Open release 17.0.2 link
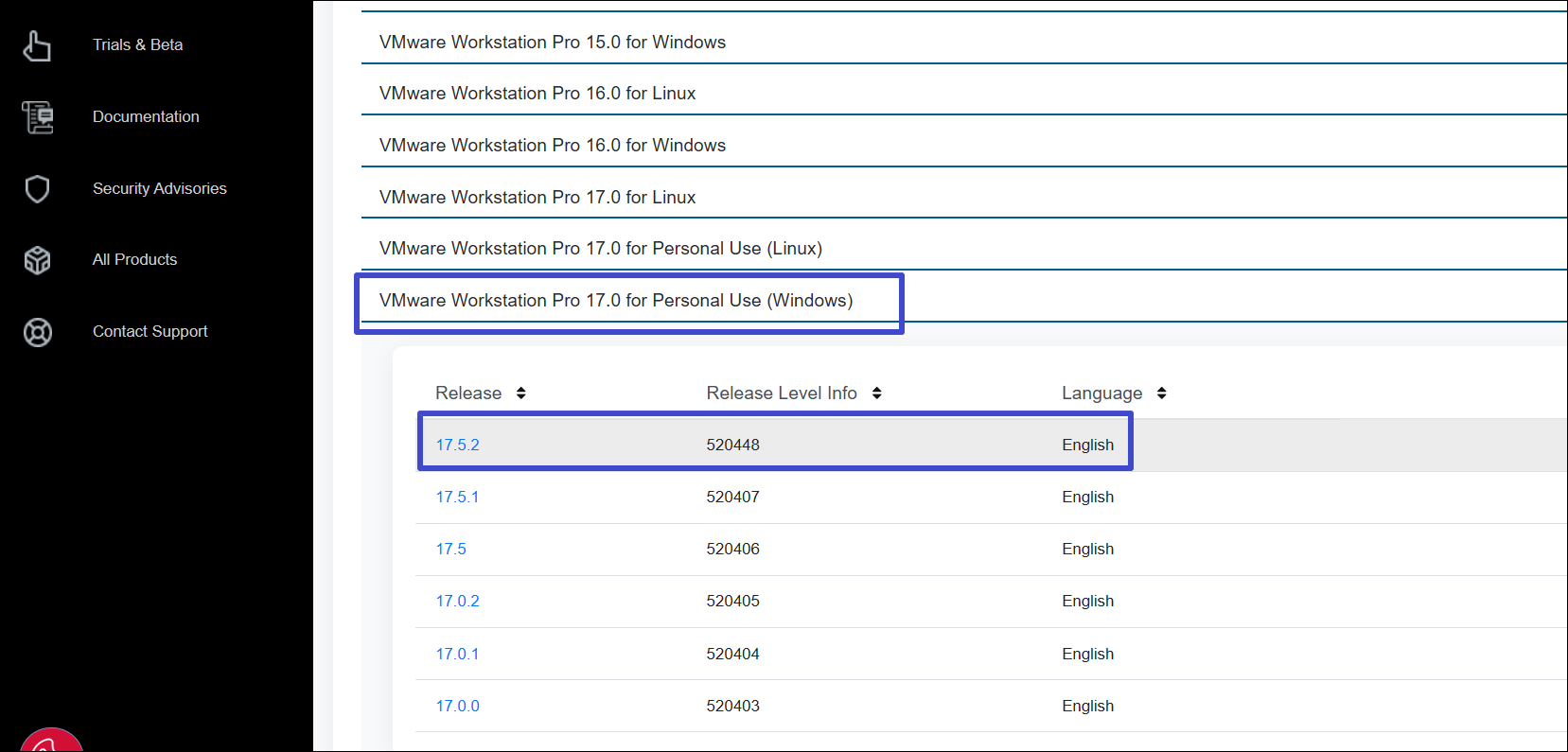Screen dimensions: 1568x752 [457, 602]
